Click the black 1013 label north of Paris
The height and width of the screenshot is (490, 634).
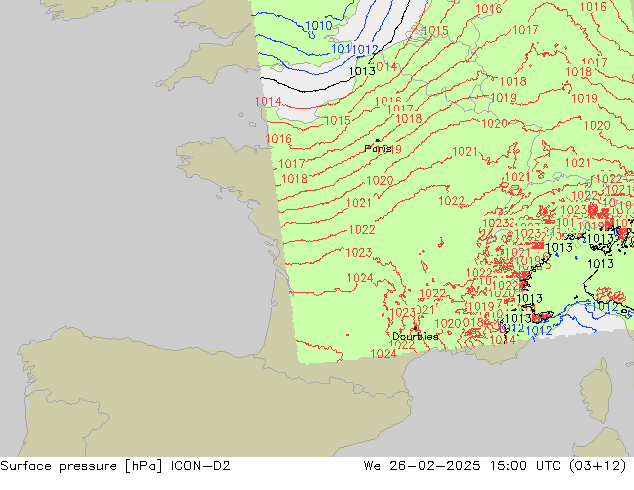(362, 71)
